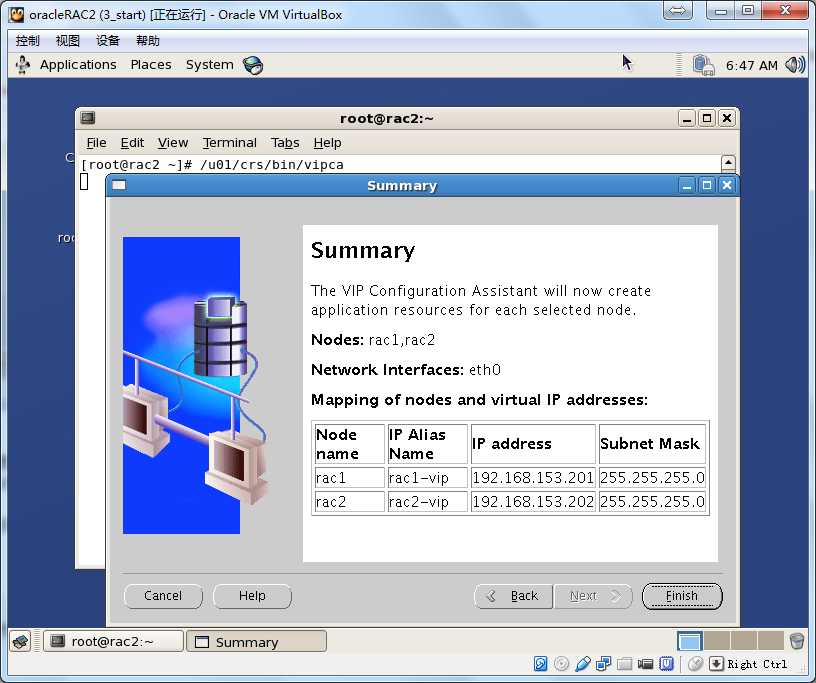Open the Terminal menu
The image size is (816, 683).
point(230,143)
